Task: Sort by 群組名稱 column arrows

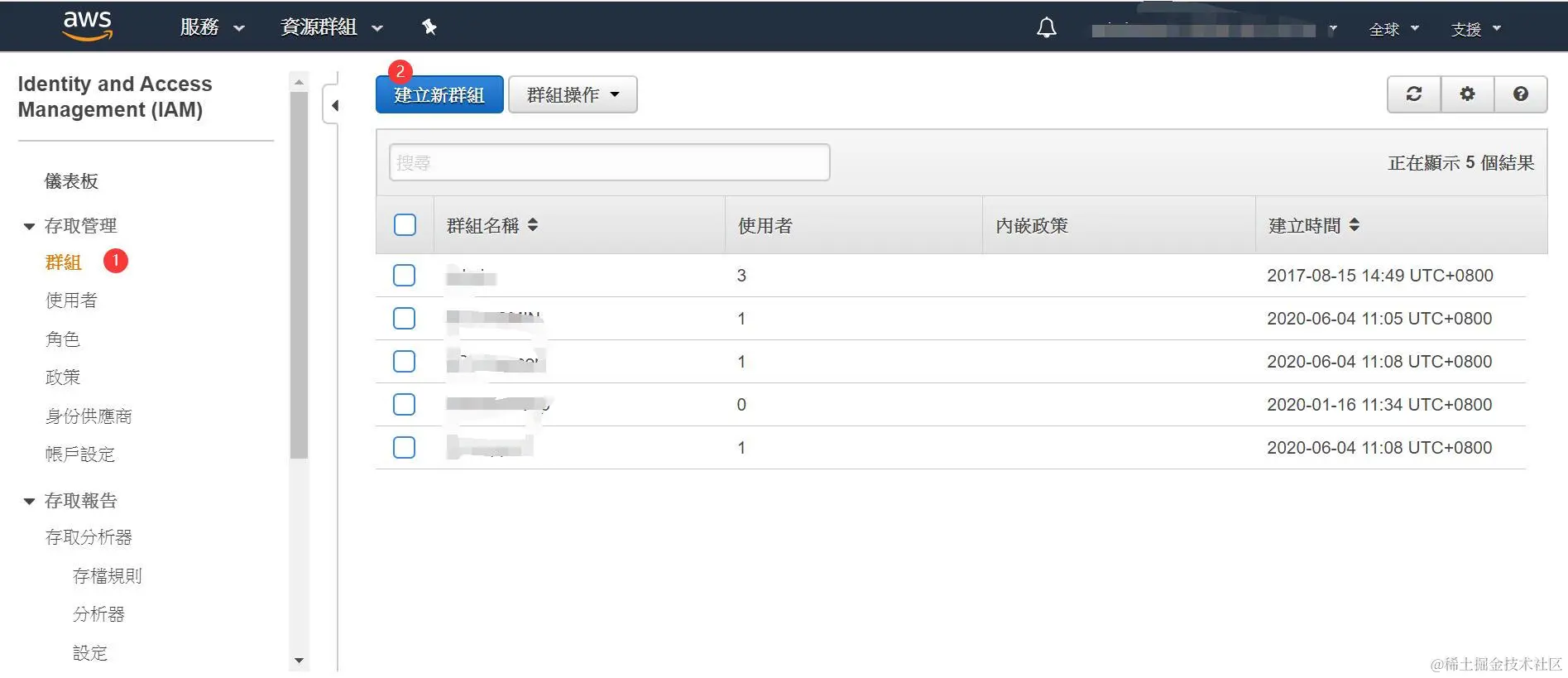Action: [x=533, y=224]
